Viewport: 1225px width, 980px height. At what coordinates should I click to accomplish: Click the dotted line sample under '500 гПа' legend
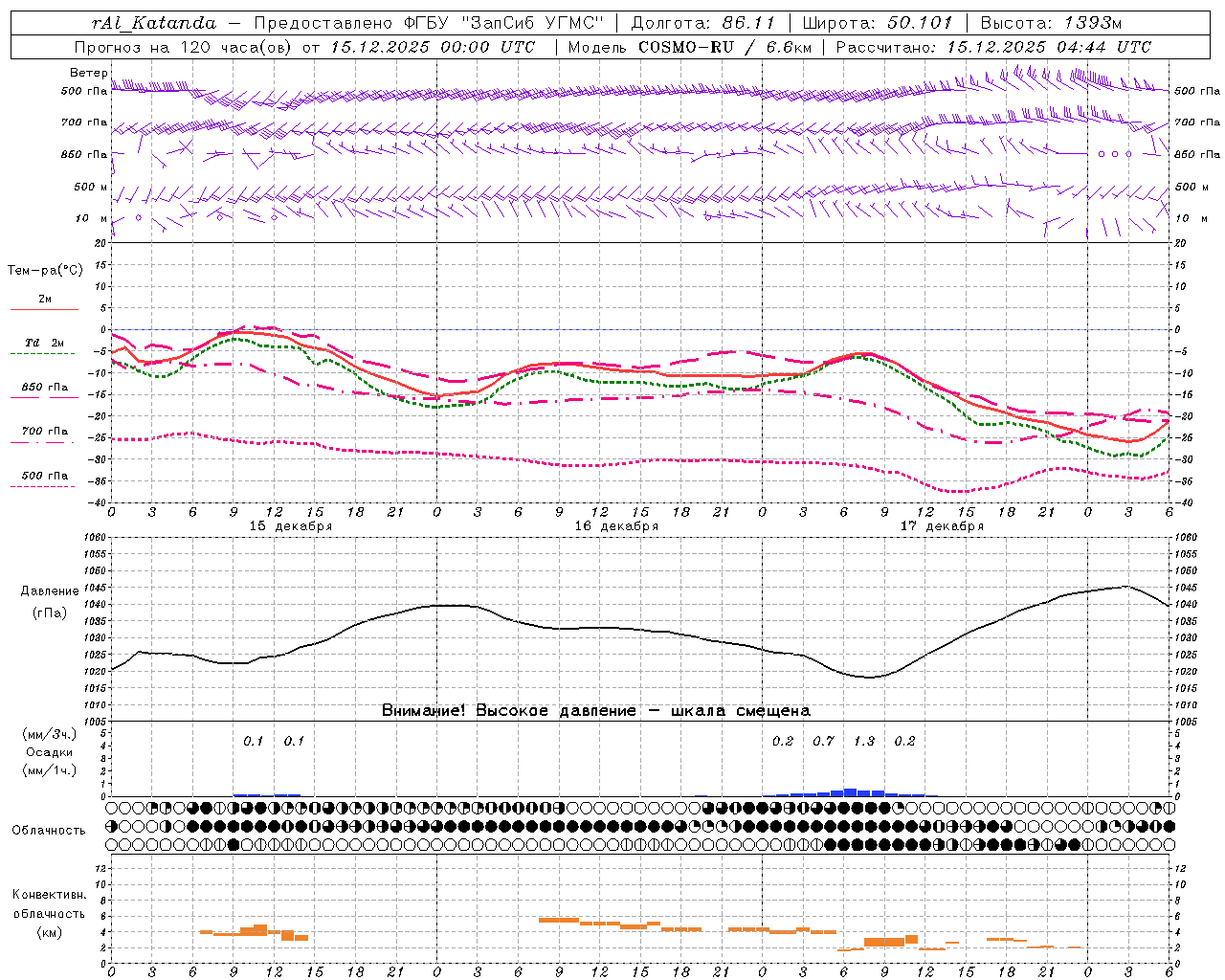coord(44,486)
